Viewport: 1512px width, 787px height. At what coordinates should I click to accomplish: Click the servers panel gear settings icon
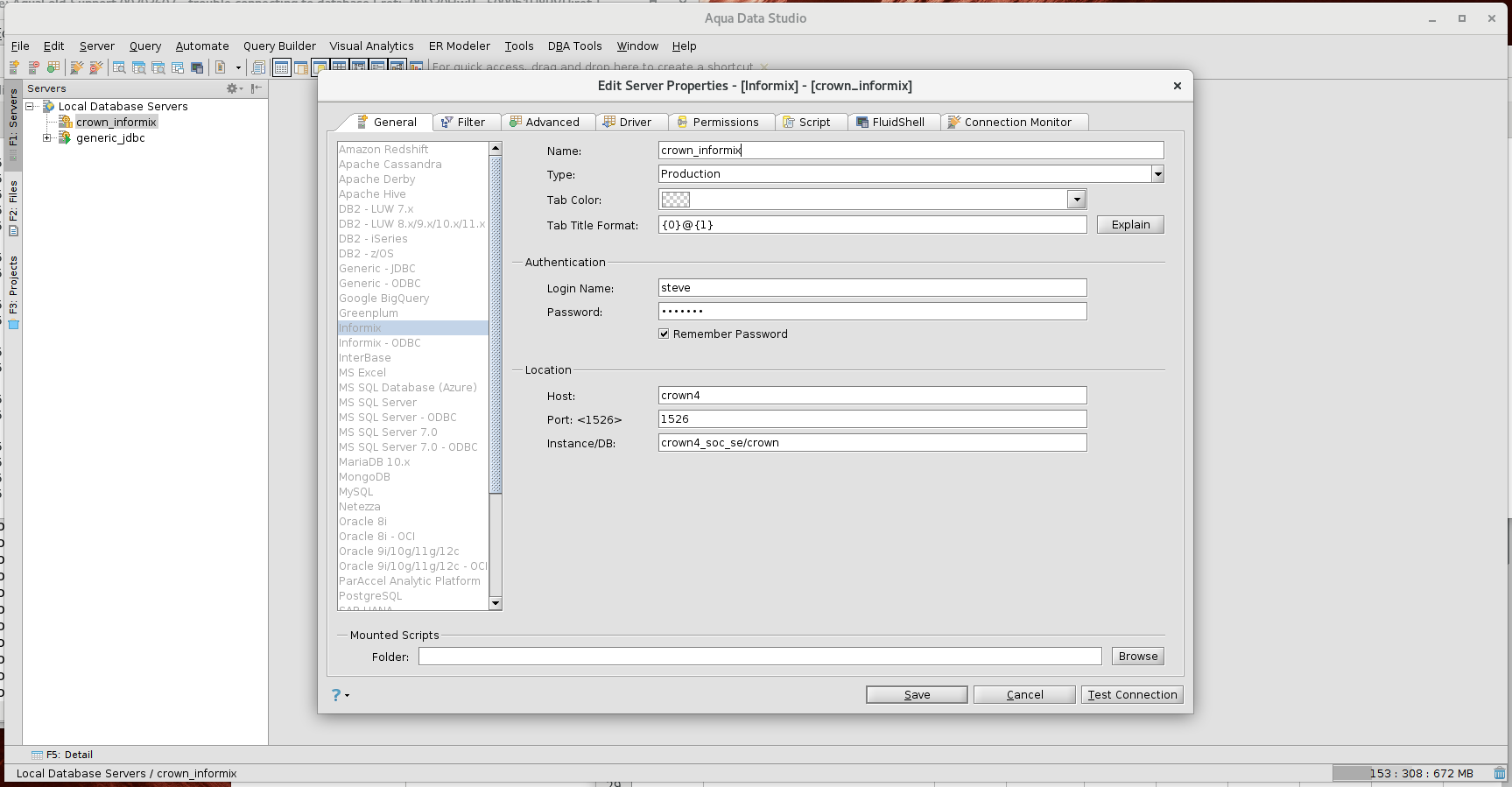click(x=233, y=88)
